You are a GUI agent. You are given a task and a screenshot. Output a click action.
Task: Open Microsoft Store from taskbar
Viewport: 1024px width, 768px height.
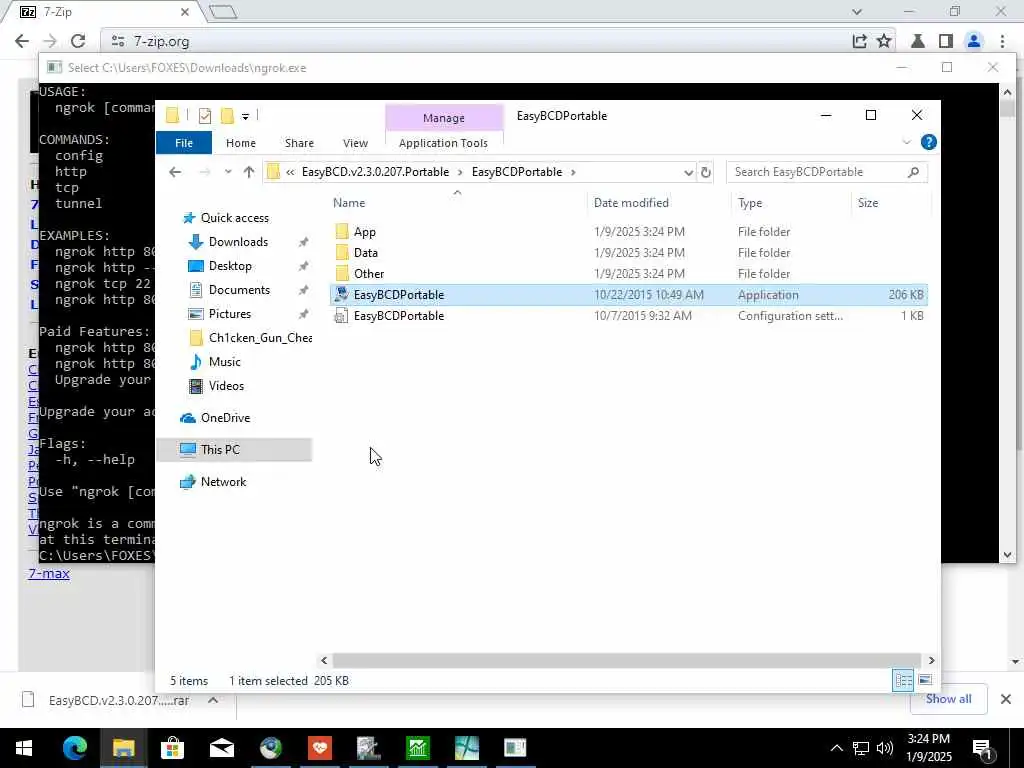click(x=172, y=748)
